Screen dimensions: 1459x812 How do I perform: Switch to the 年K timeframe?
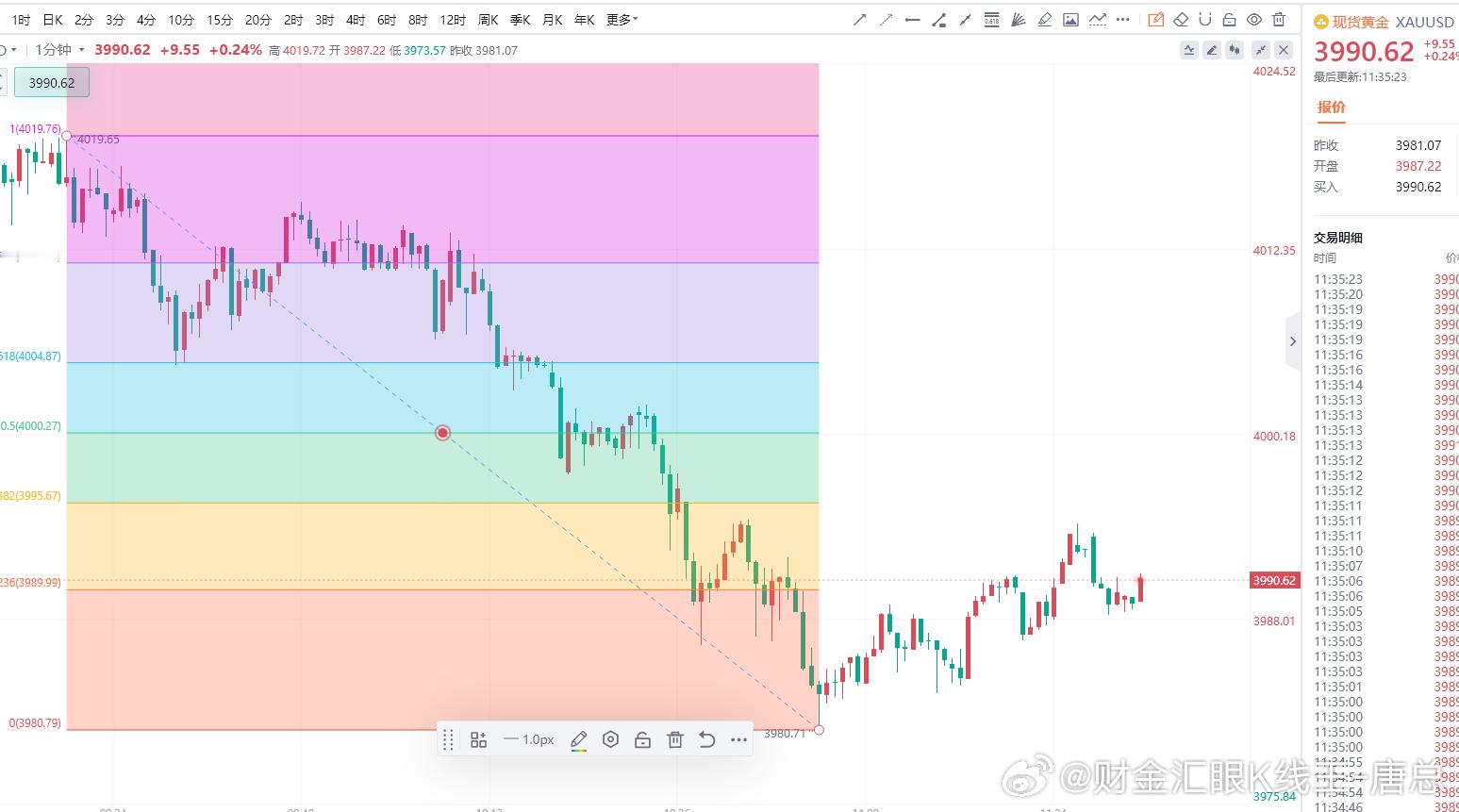point(585,20)
